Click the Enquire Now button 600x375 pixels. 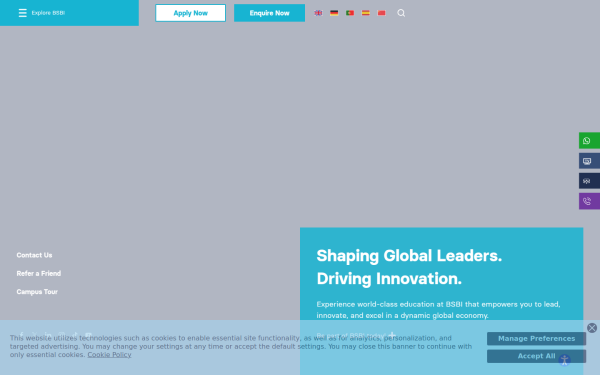point(269,13)
